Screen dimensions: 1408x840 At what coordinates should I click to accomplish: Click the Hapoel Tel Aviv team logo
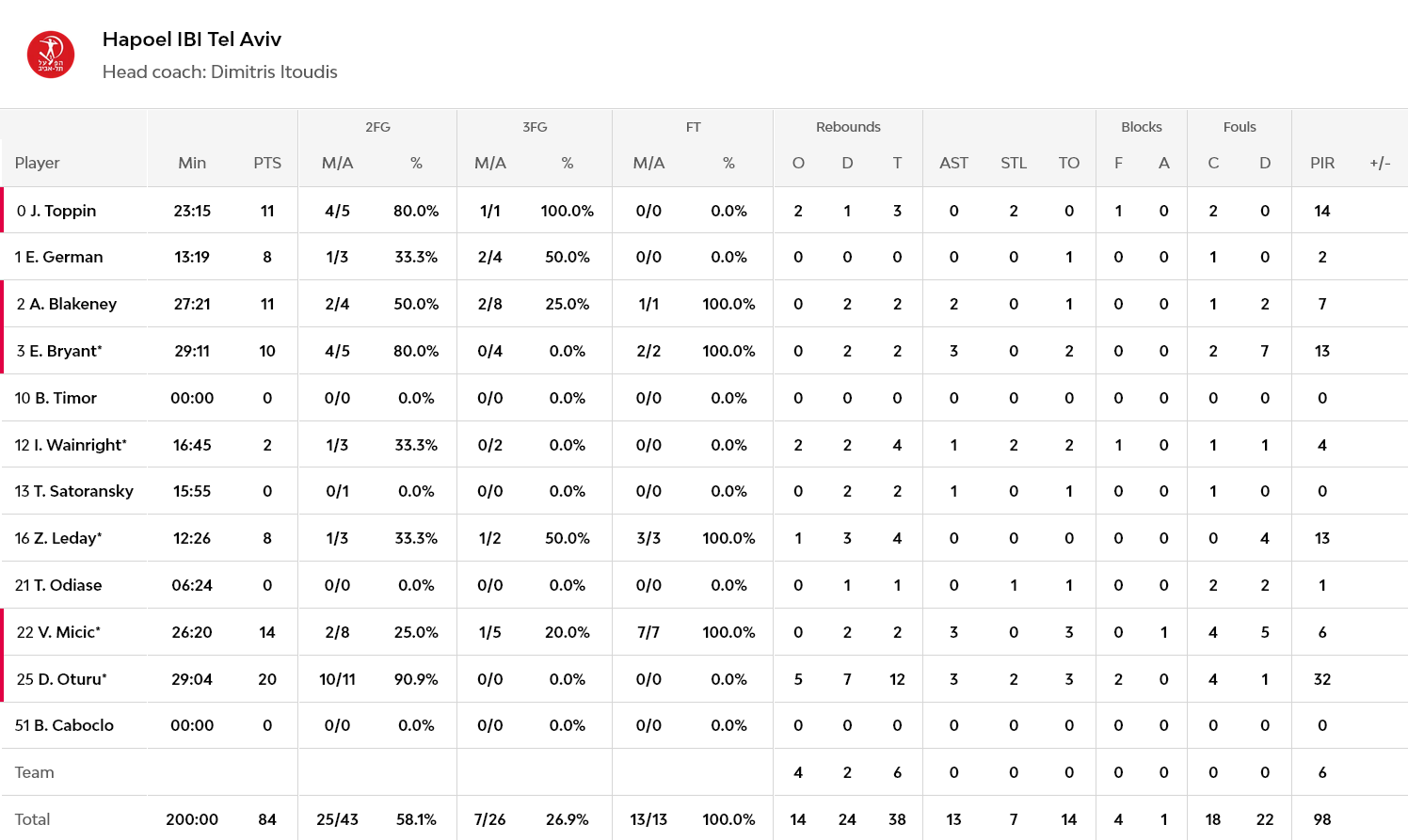point(51,55)
